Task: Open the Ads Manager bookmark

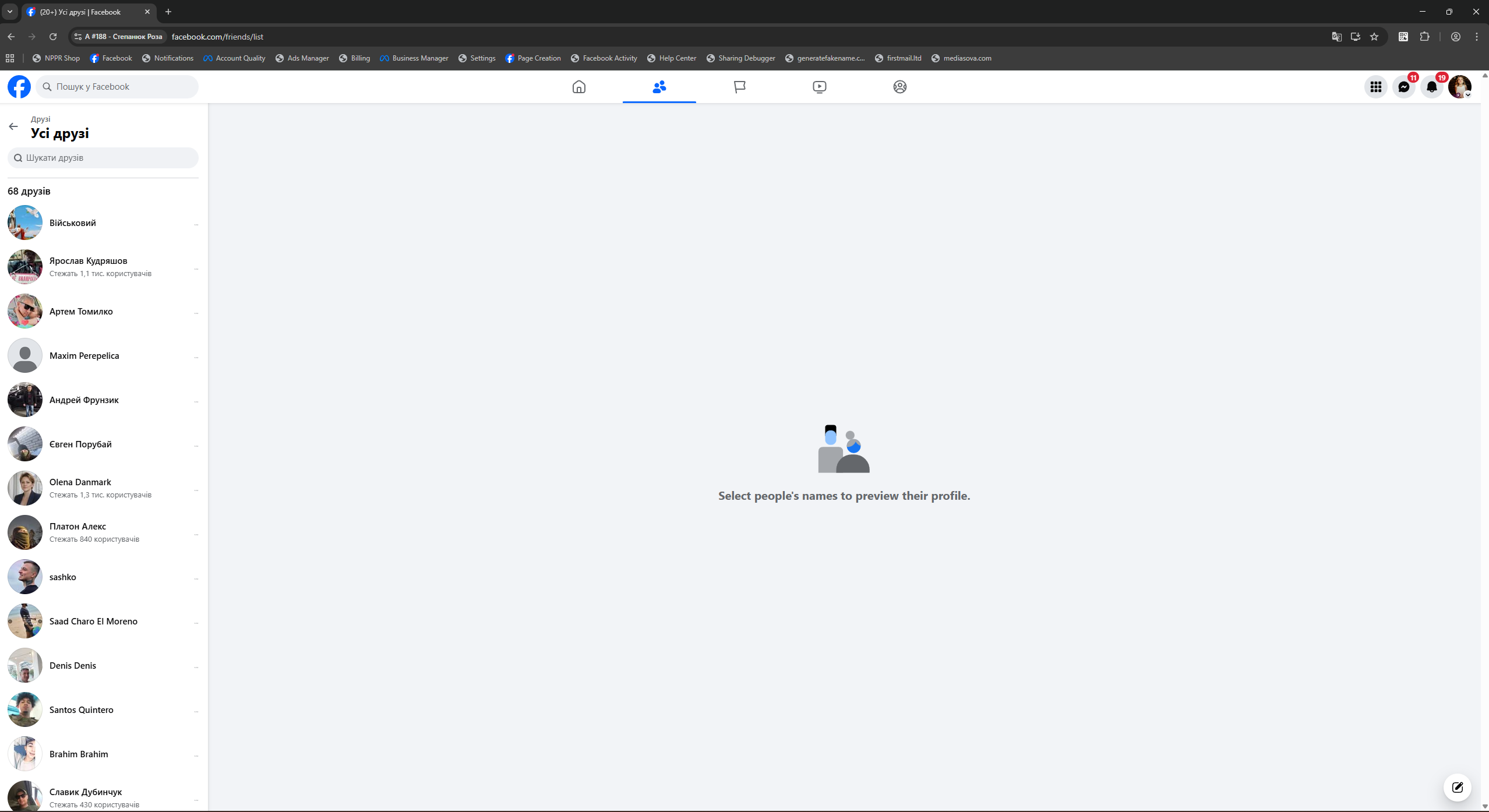Action: [x=302, y=58]
